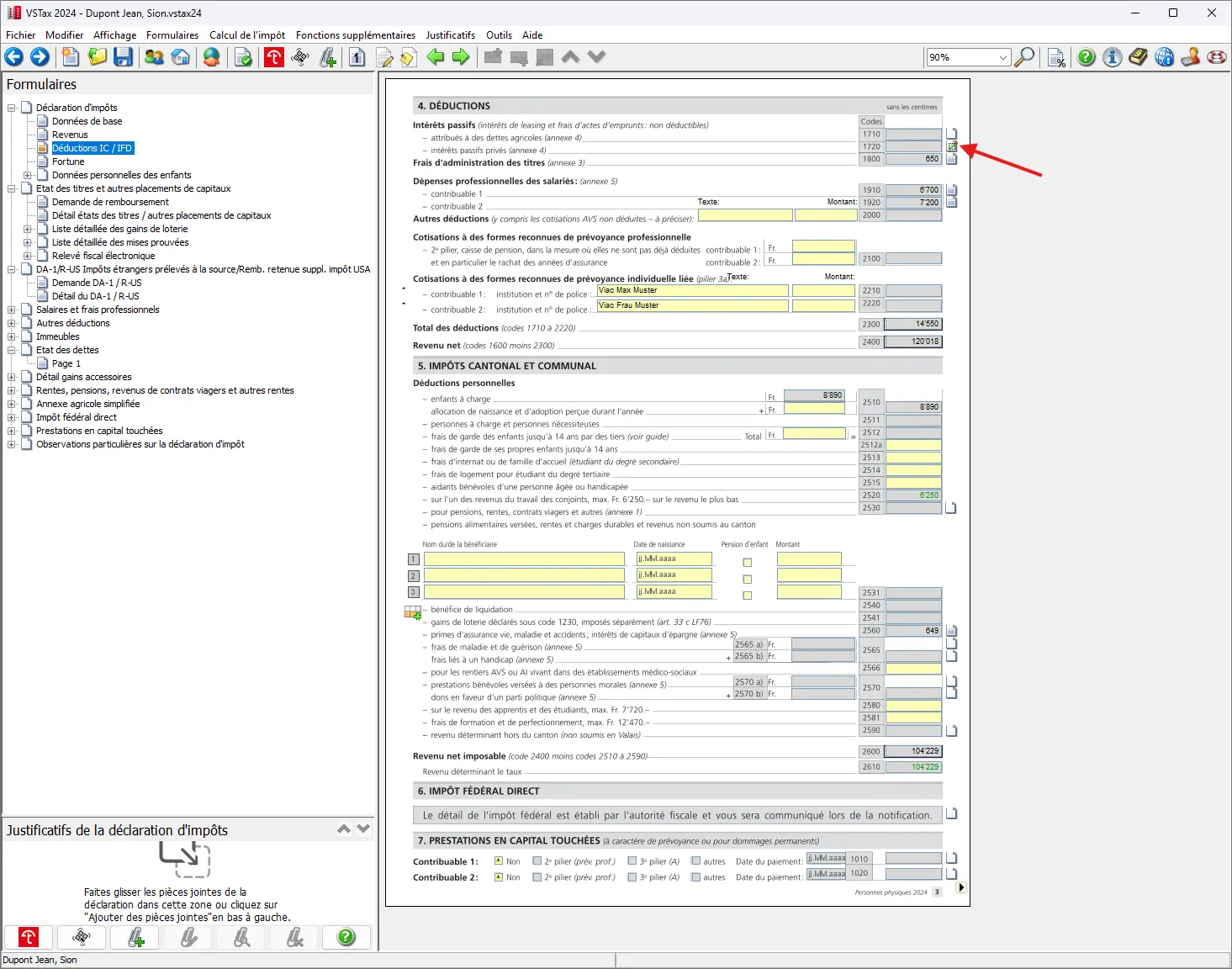Select Fortune in the forms tree
This screenshot has height=969, width=1232.
tap(68, 161)
